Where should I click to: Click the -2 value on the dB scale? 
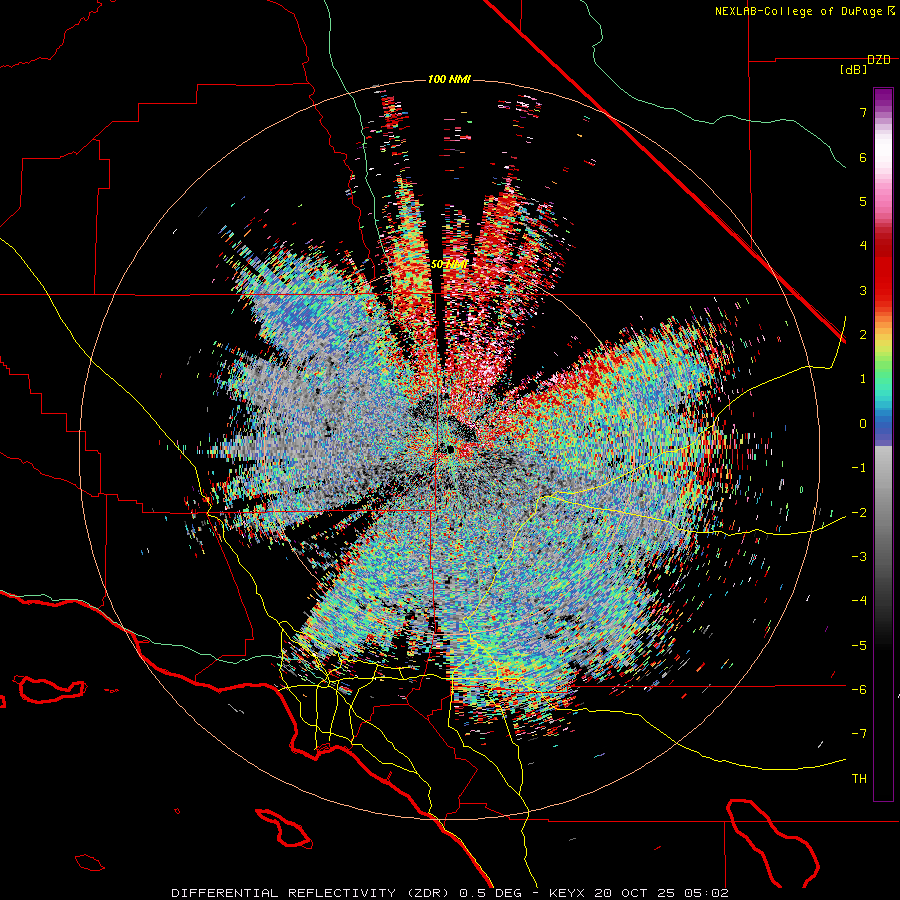pos(859,513)
